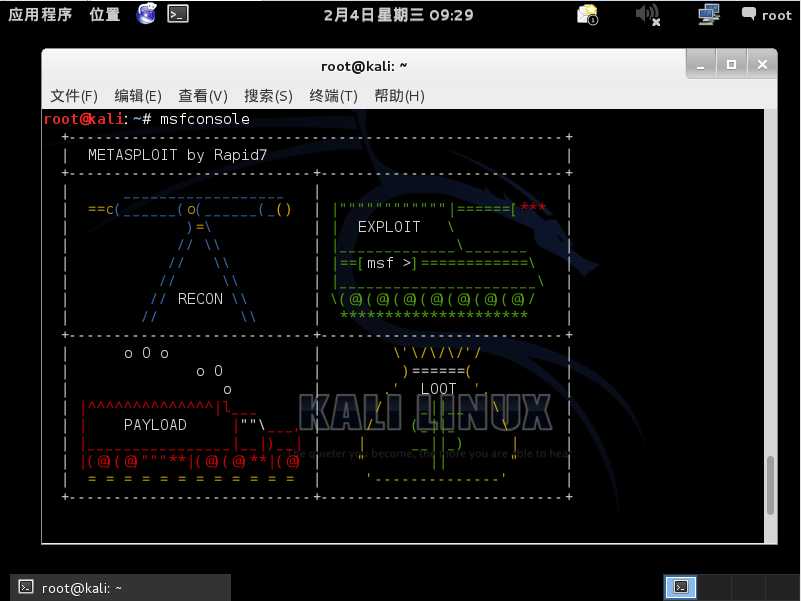
Task: Click the date and time clock 09:29
Action: coord(398,15)
